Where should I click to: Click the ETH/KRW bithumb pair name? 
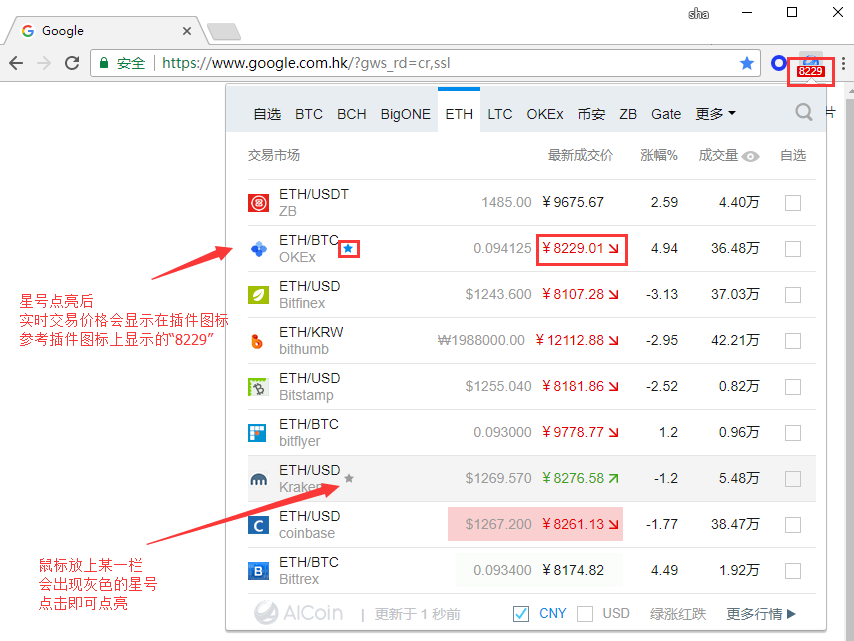click(311, 332)
